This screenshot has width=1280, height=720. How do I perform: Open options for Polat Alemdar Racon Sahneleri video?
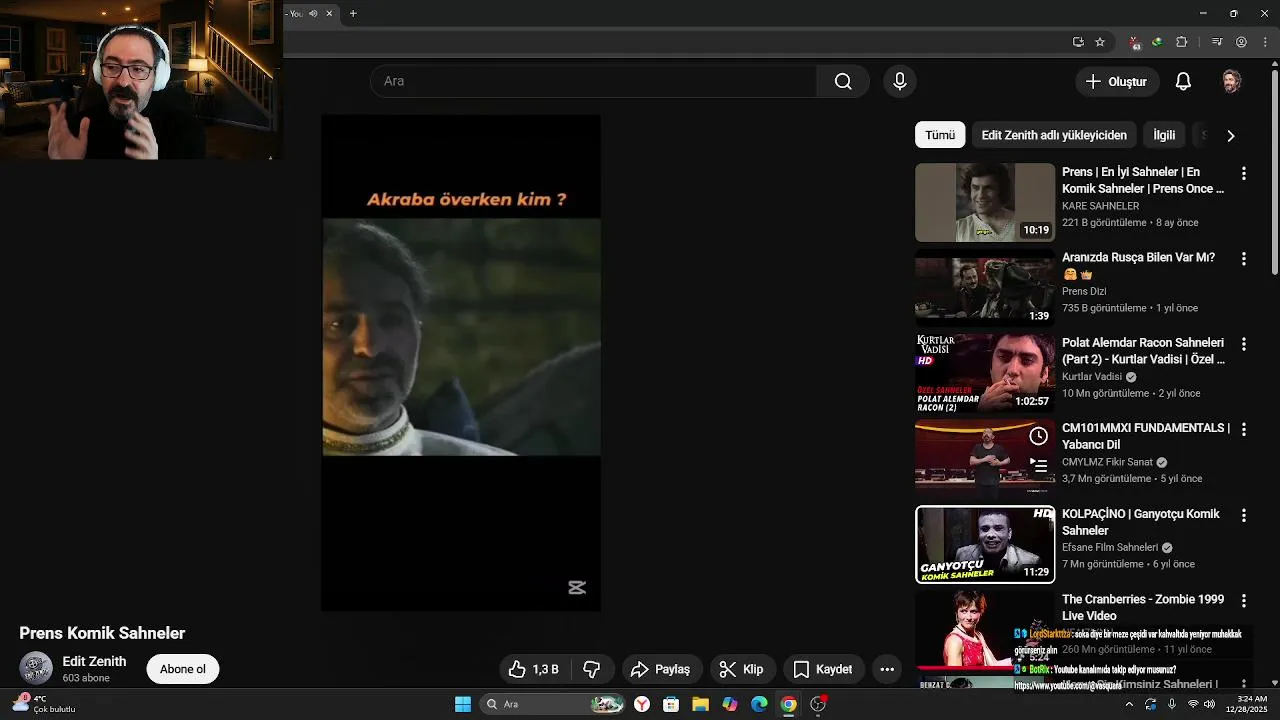[1243, 344]
